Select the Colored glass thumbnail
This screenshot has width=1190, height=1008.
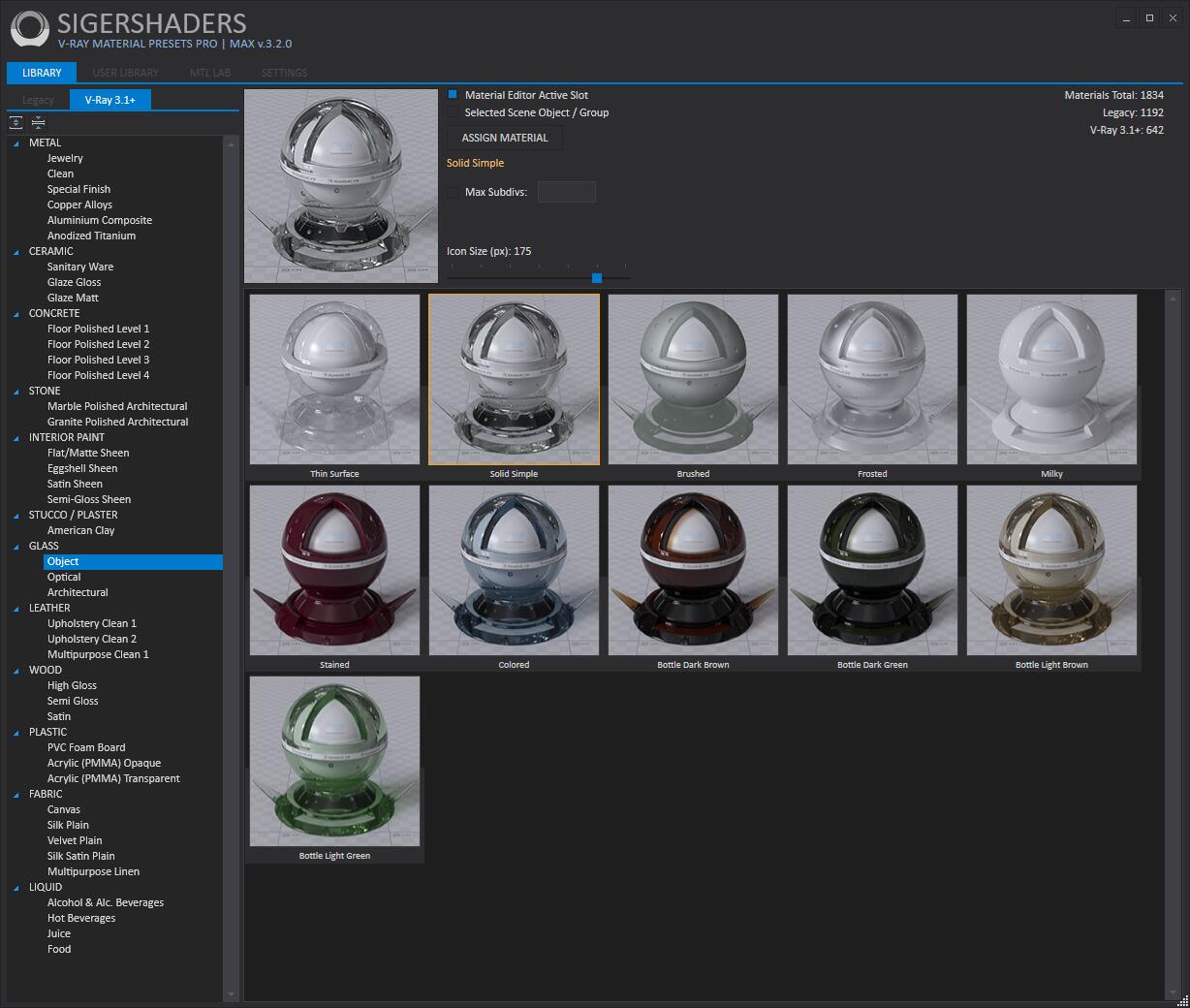pos(514,570)
